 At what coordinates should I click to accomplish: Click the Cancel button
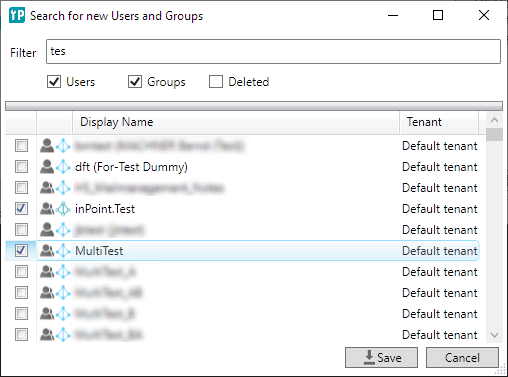pyautogui.click(x=462, y=357)
